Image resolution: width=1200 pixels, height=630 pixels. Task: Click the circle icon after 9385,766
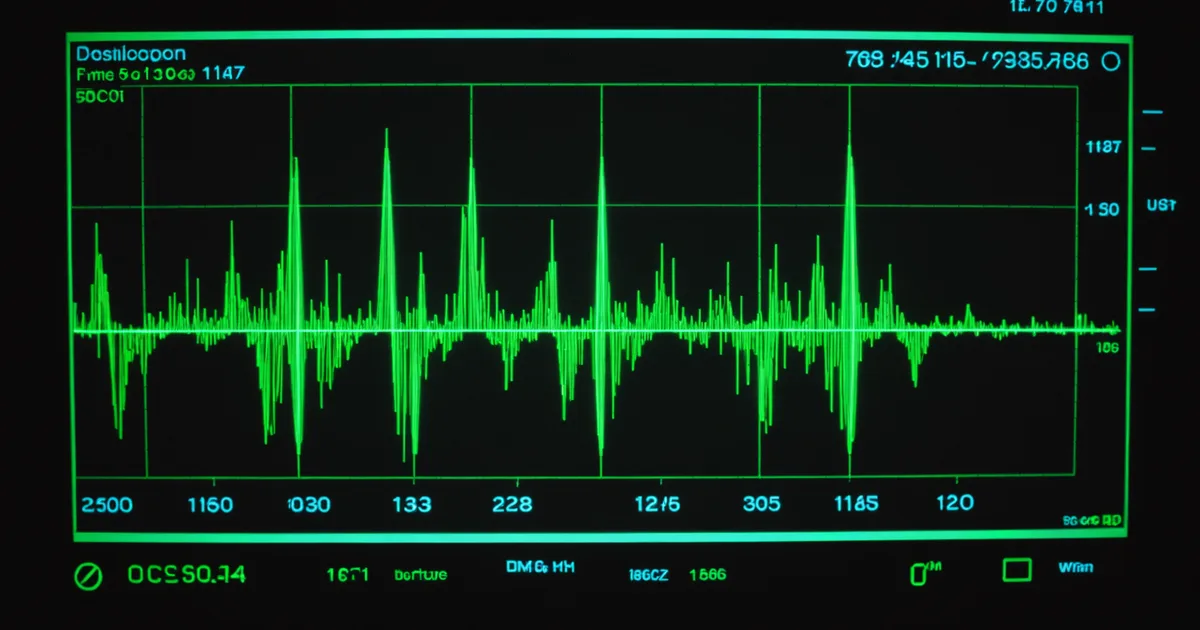tap(1110, 61)
